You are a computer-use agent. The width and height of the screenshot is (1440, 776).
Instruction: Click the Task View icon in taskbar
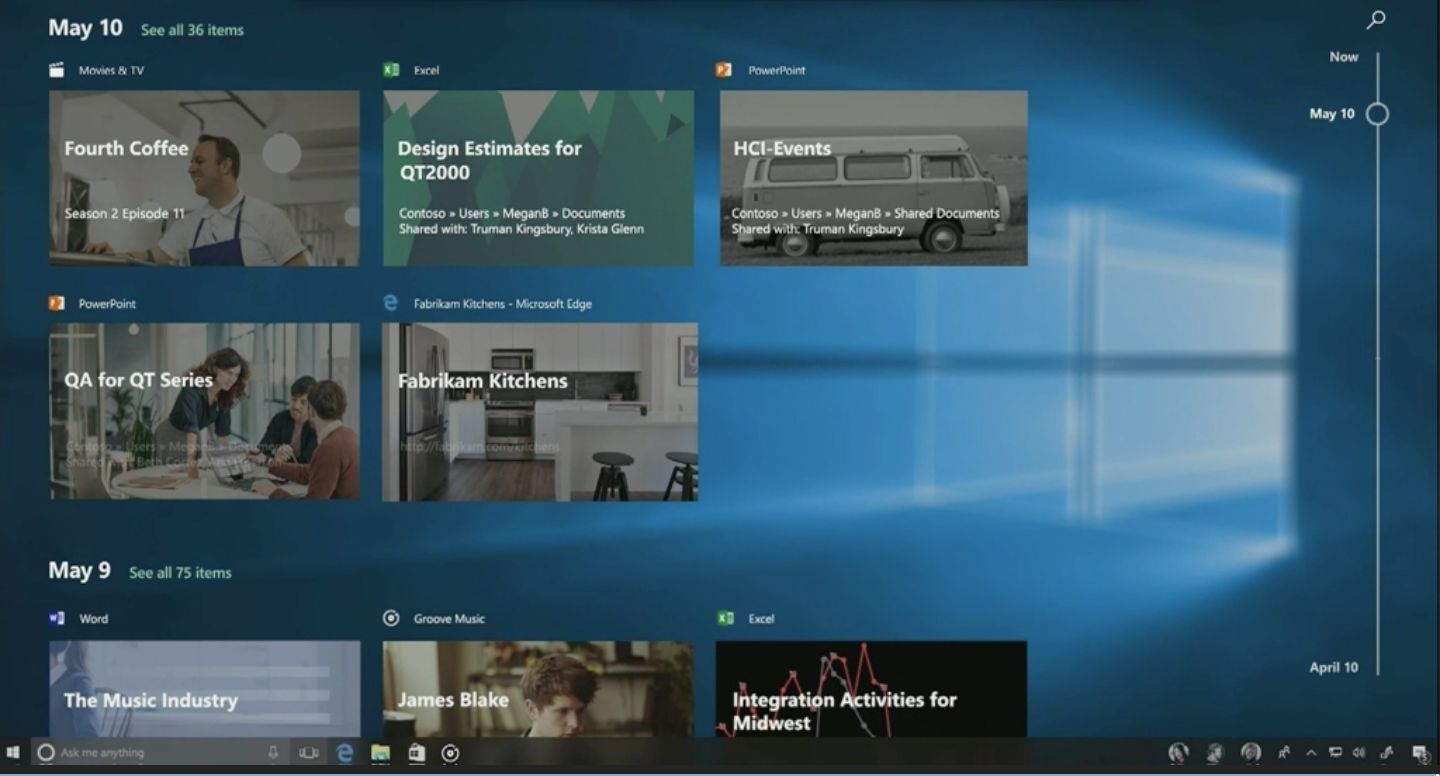[x=309, y=753]
